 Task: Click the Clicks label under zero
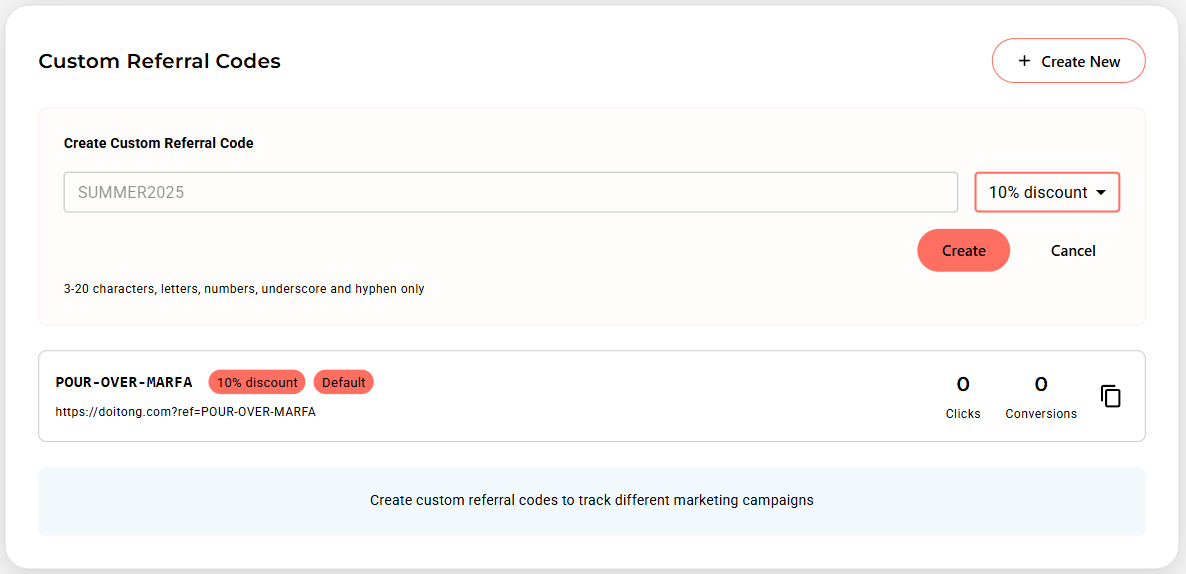pos(963,414)
